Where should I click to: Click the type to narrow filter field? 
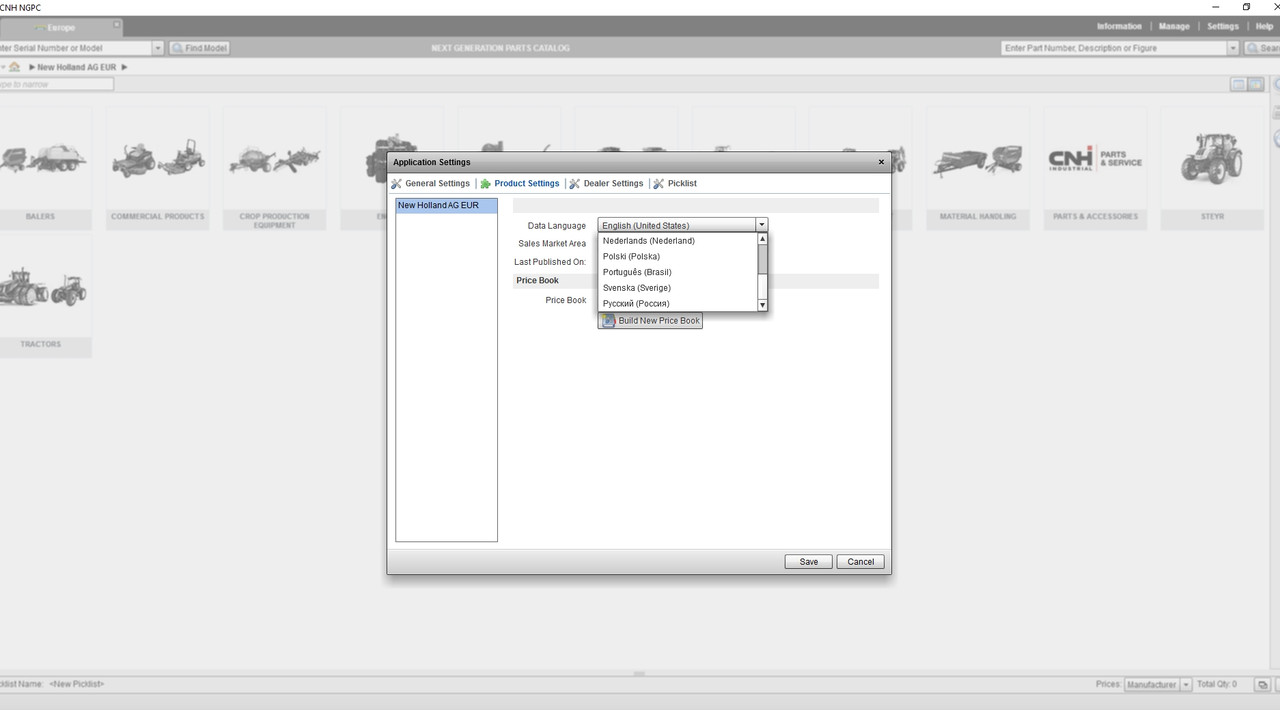[x=56, y=84]
